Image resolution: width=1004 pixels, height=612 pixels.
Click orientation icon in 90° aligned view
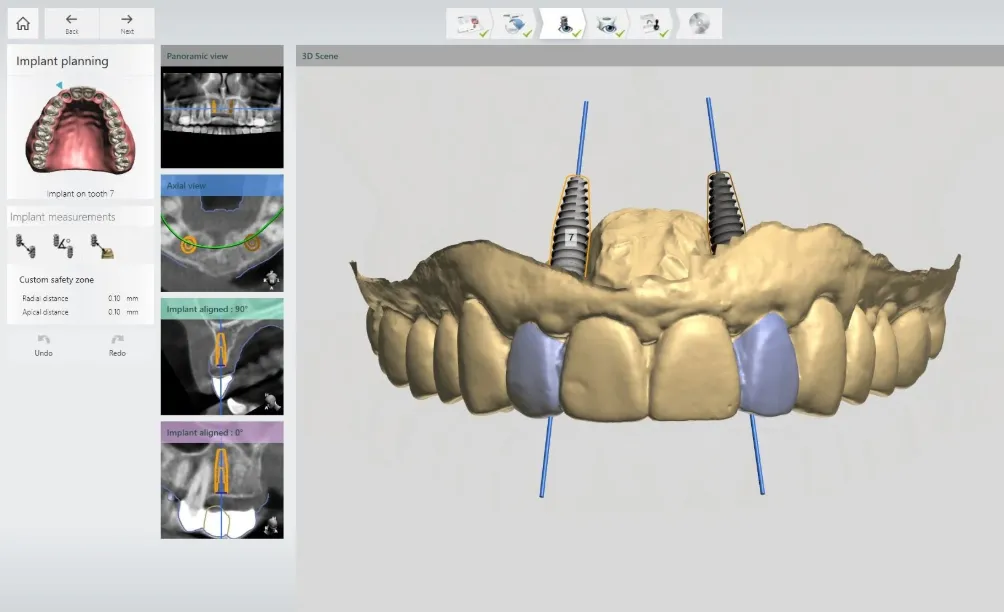[x=271, y=402]
